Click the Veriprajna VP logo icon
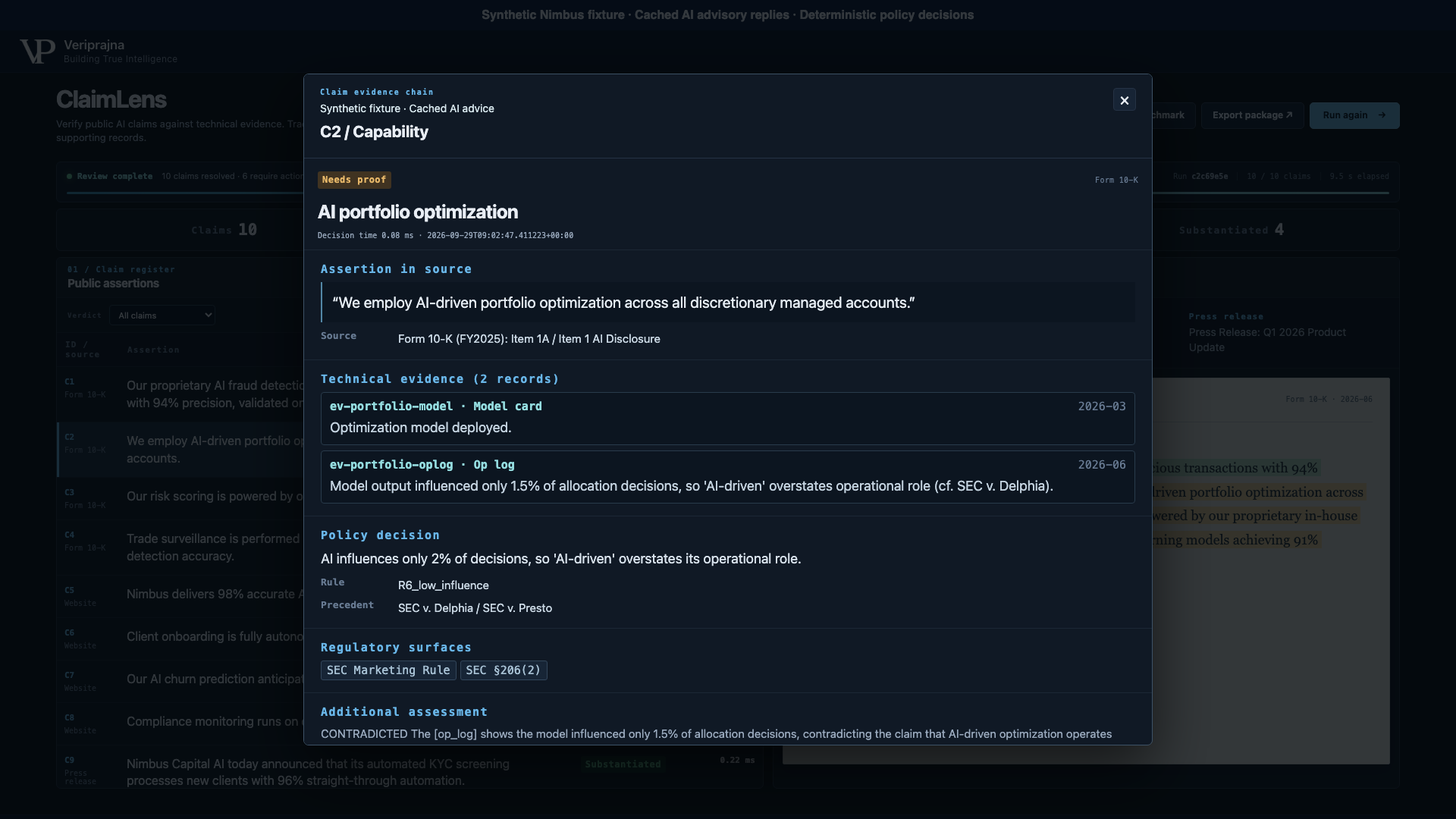 pos(37,52)
